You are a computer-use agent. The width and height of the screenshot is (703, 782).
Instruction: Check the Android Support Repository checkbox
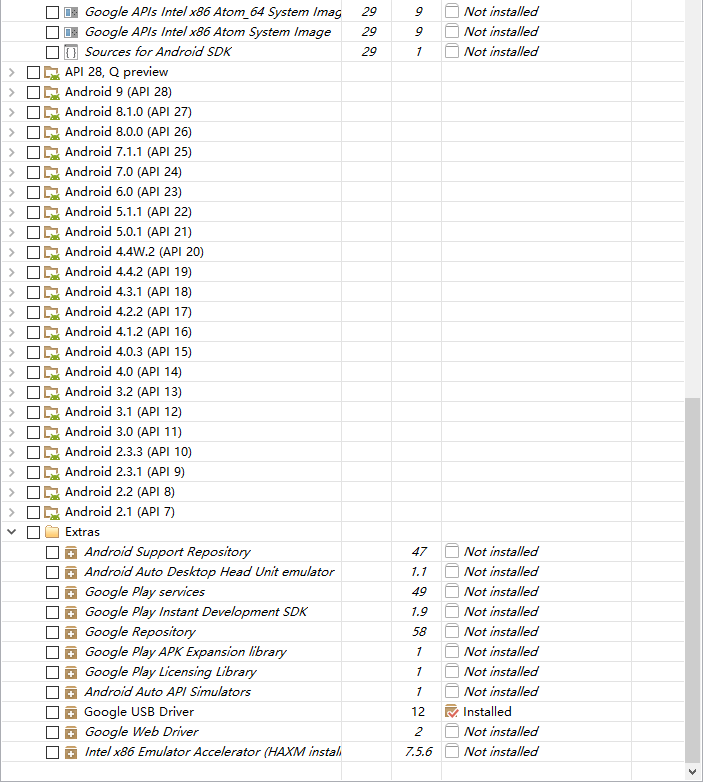52,552
